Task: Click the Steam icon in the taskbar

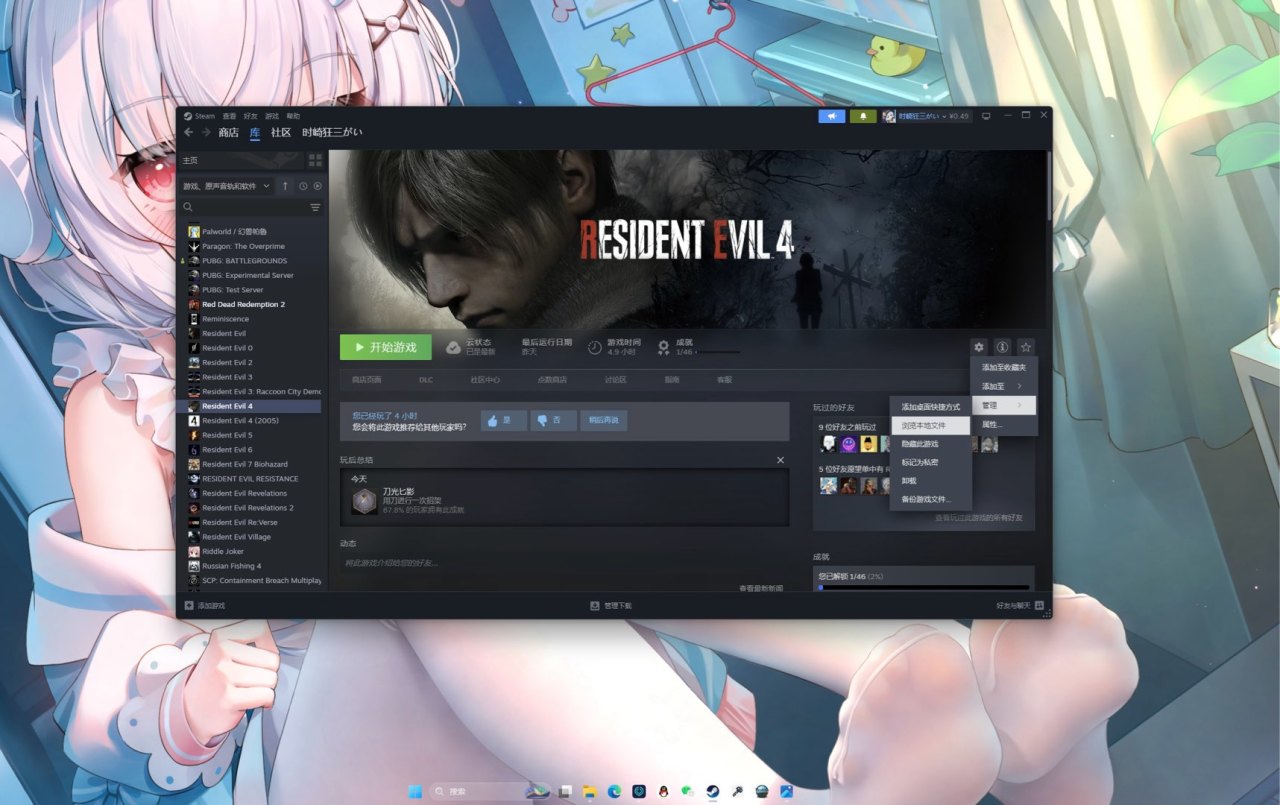Action: coord(713,791)
